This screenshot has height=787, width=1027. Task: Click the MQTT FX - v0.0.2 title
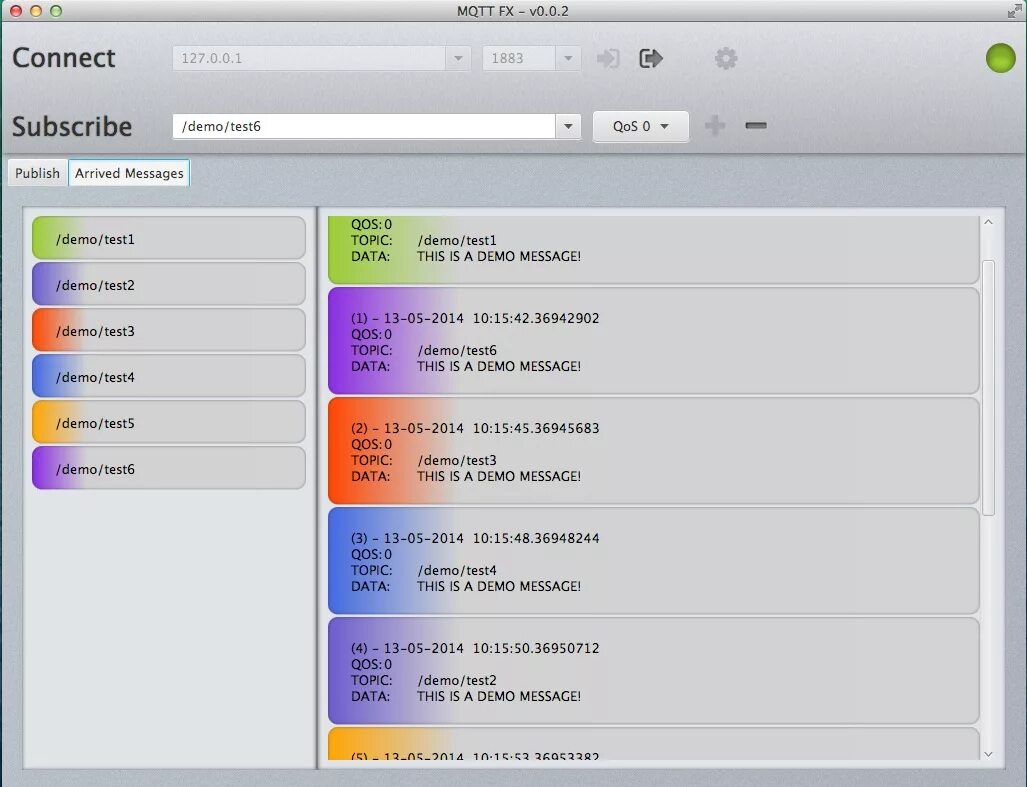click(513, 11)
